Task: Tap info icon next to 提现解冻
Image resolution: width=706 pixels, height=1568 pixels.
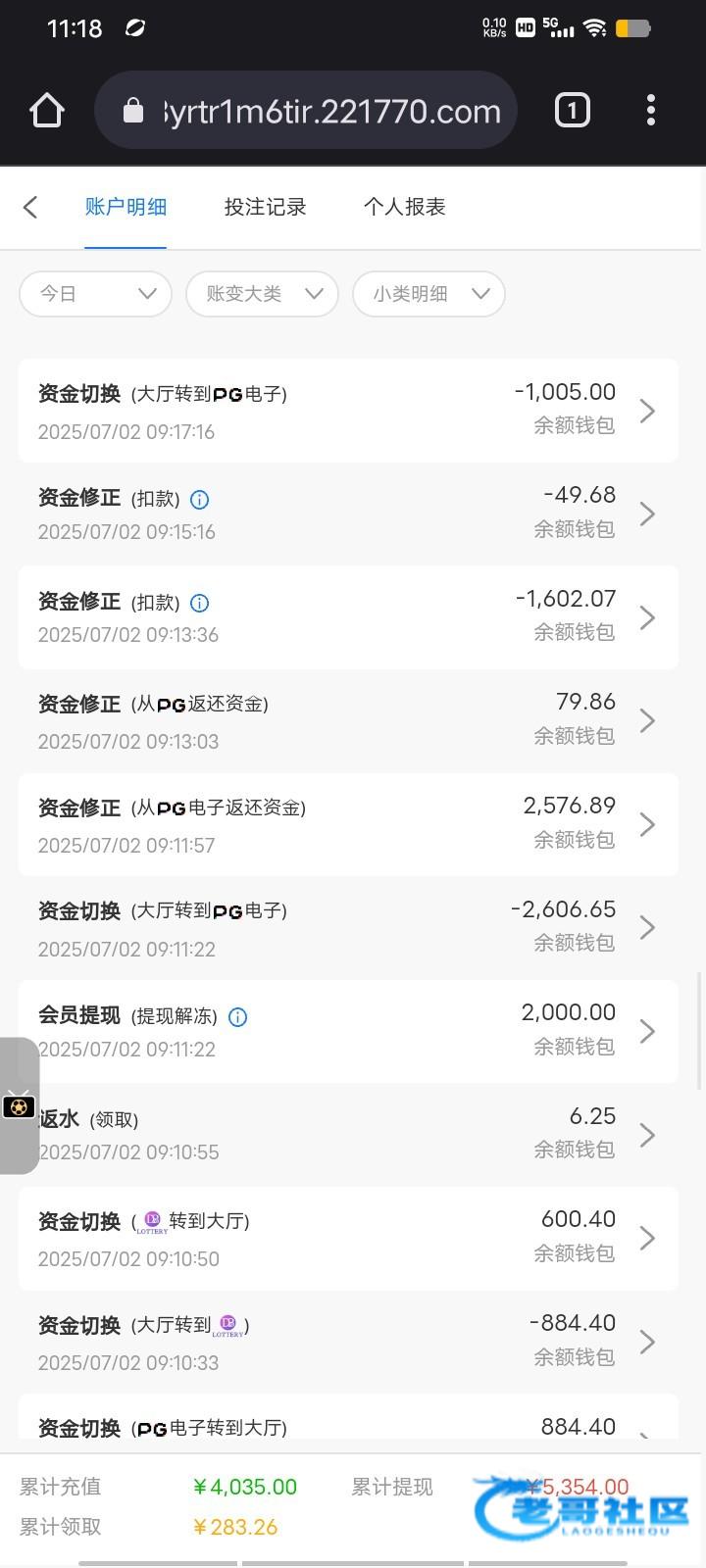Action: coord(237,1017)
